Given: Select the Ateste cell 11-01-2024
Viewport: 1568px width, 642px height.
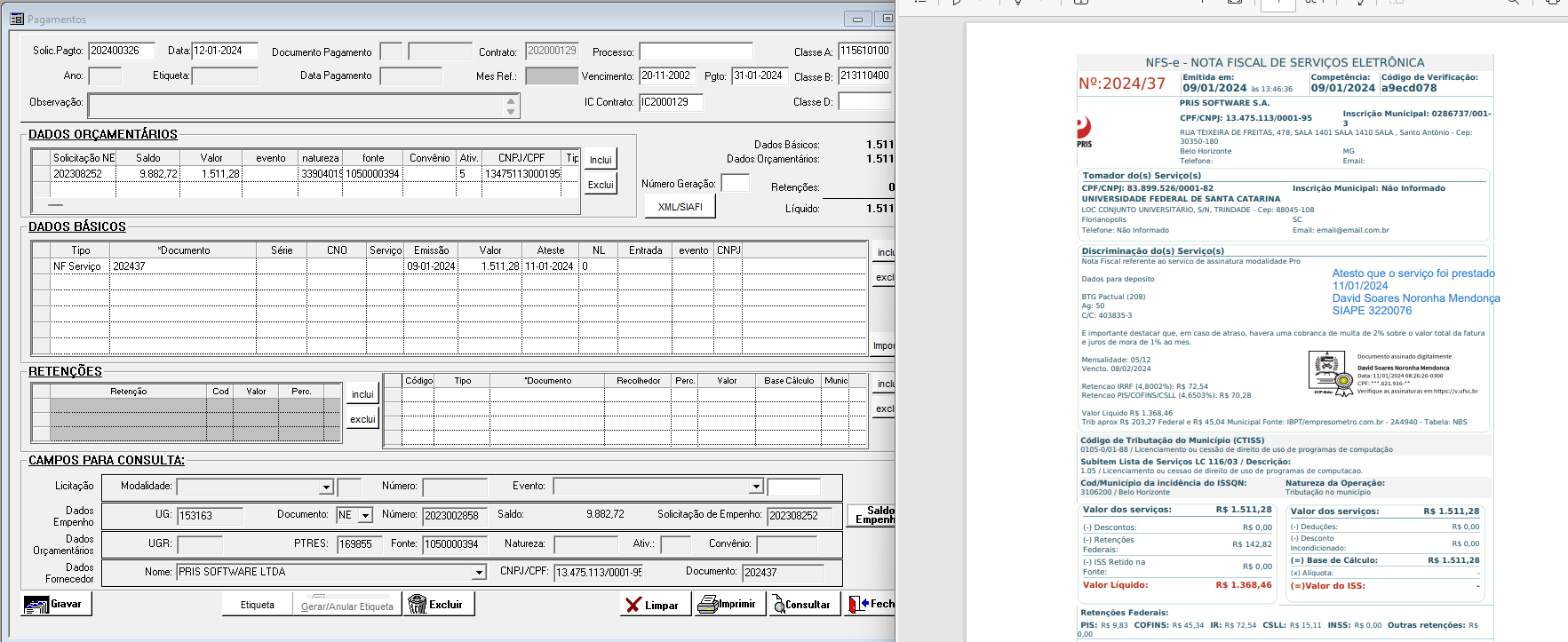Looking at the screenshot, I should coord(550,266).
